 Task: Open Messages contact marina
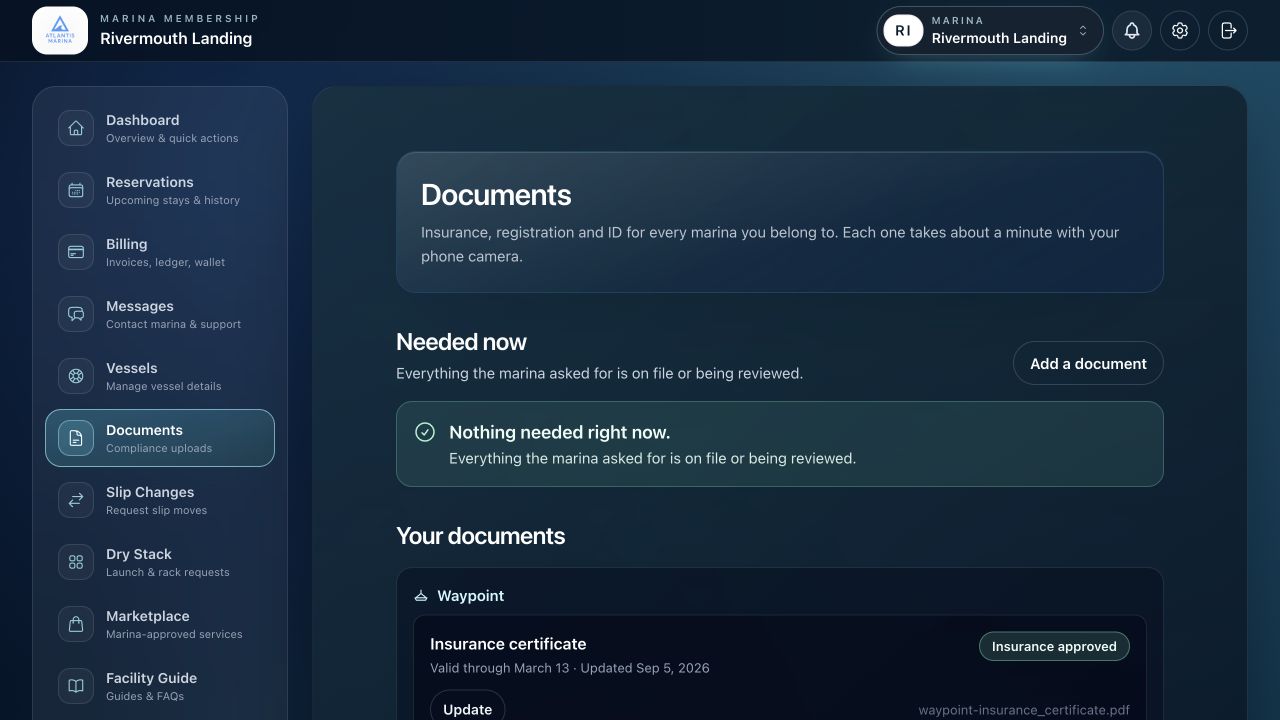(160, 314)
